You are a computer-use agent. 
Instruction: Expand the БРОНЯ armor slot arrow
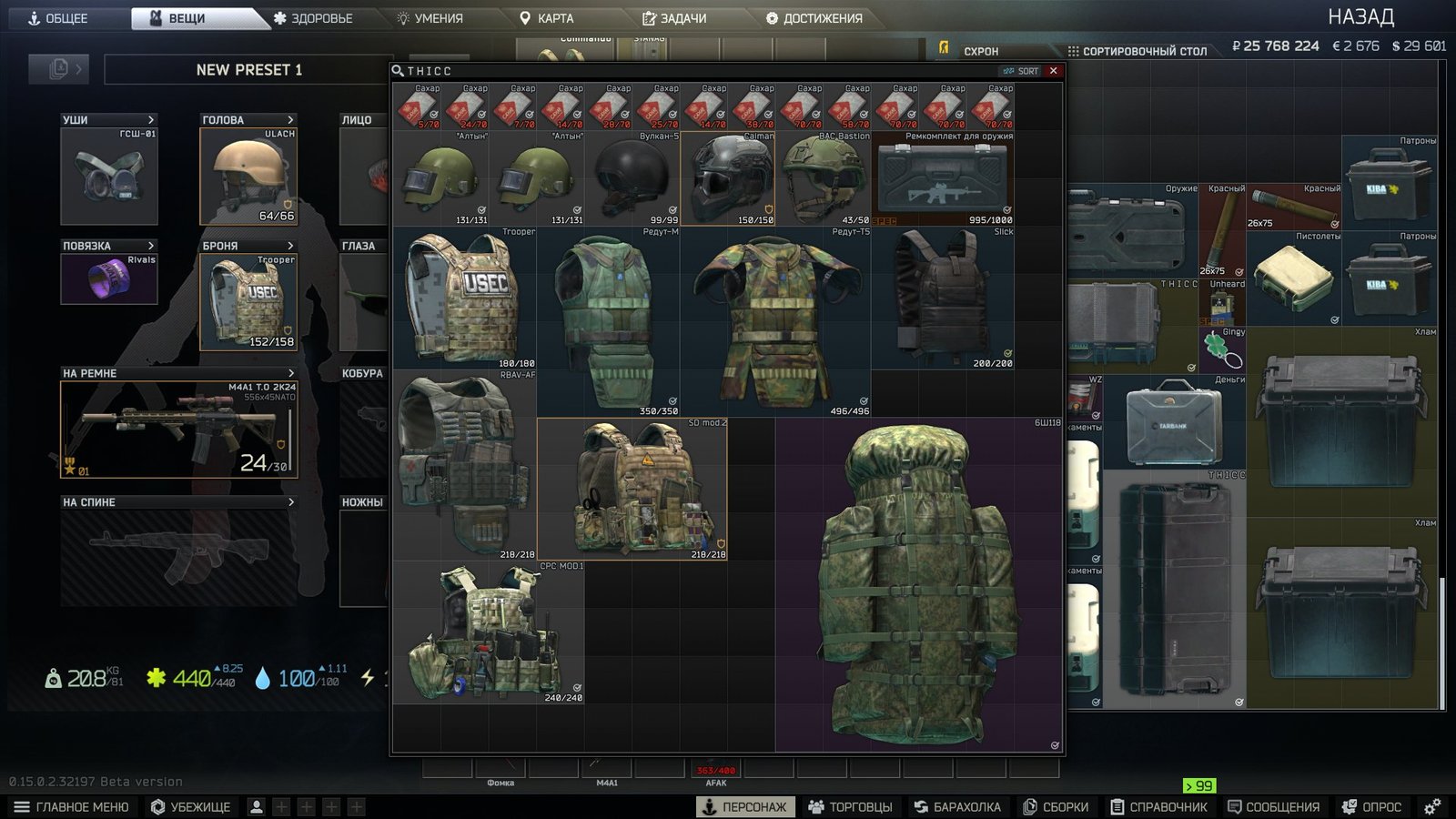[x=290, y=246]
